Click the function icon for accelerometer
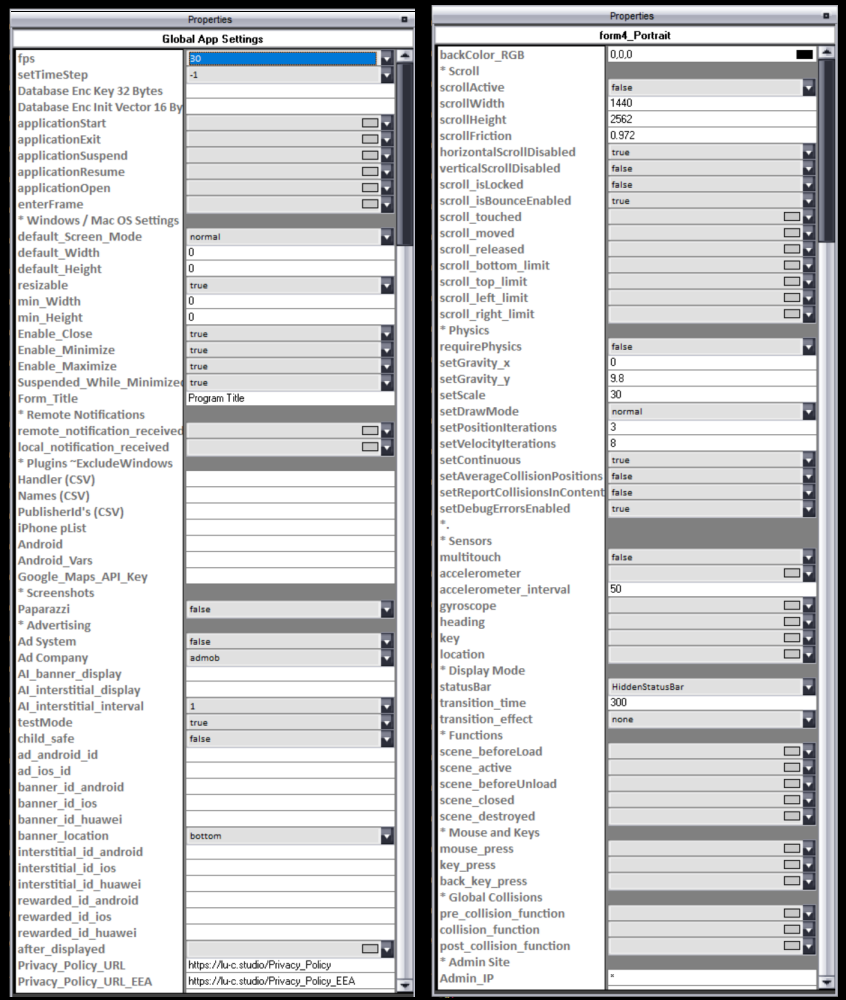The width and height of the screenshot is (846, 1000). pos(792,573)
